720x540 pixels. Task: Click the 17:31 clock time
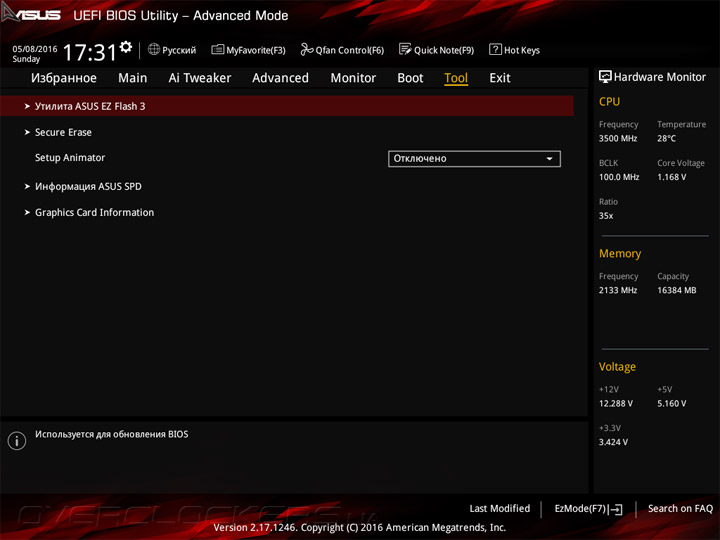click(x=90, y=52)
